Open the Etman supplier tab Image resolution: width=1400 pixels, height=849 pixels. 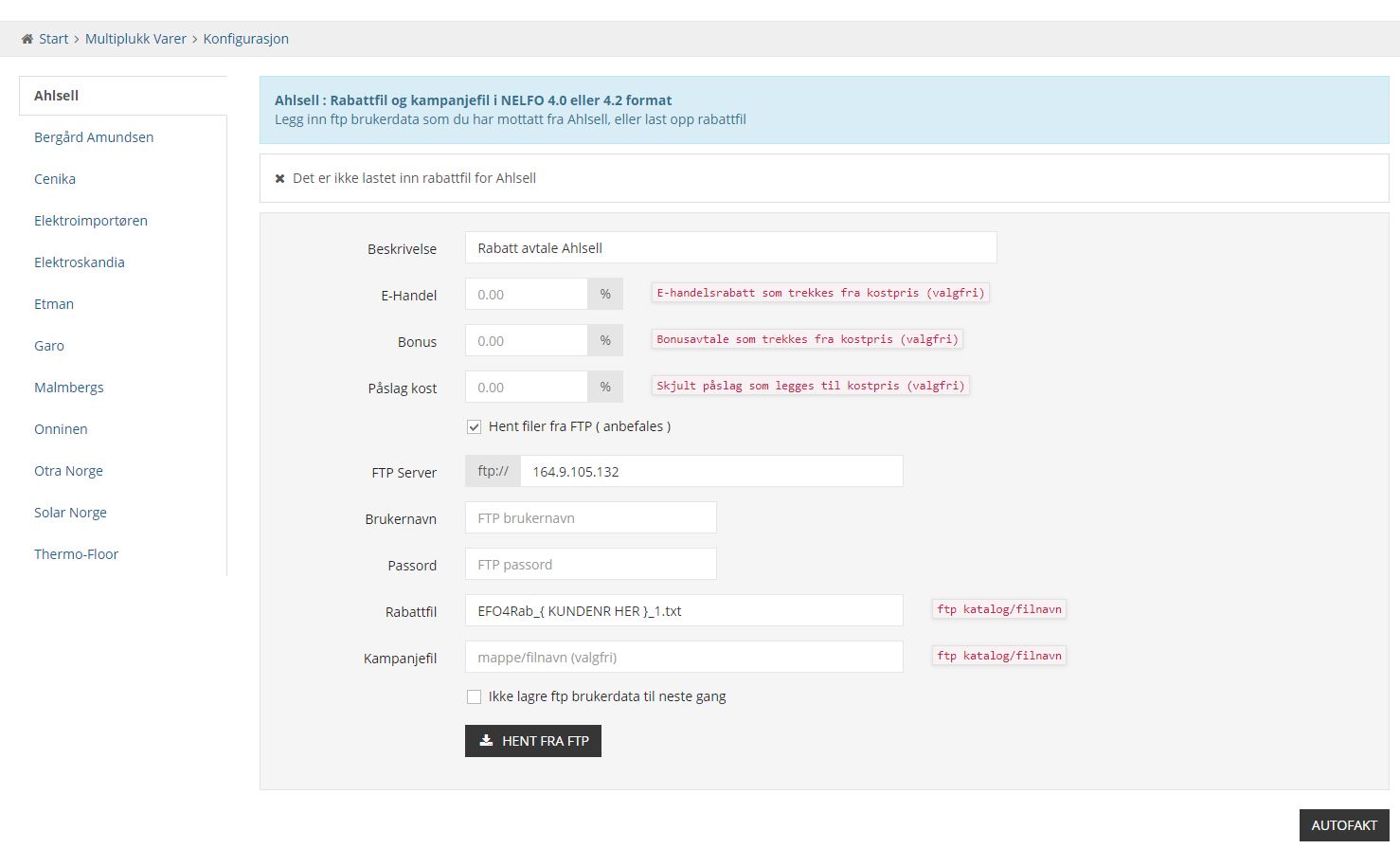coord(54,304)
